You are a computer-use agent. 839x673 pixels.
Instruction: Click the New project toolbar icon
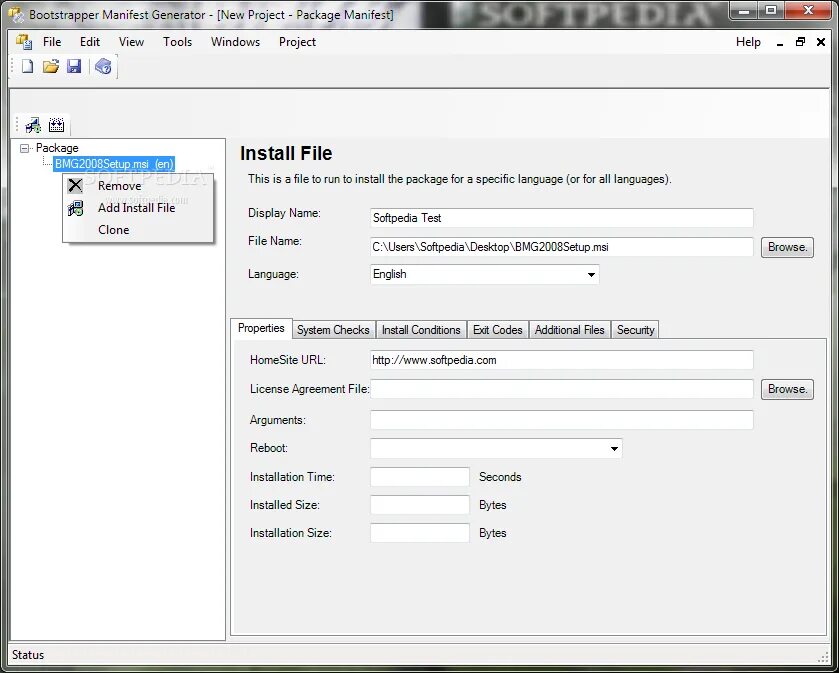(27, 66)
